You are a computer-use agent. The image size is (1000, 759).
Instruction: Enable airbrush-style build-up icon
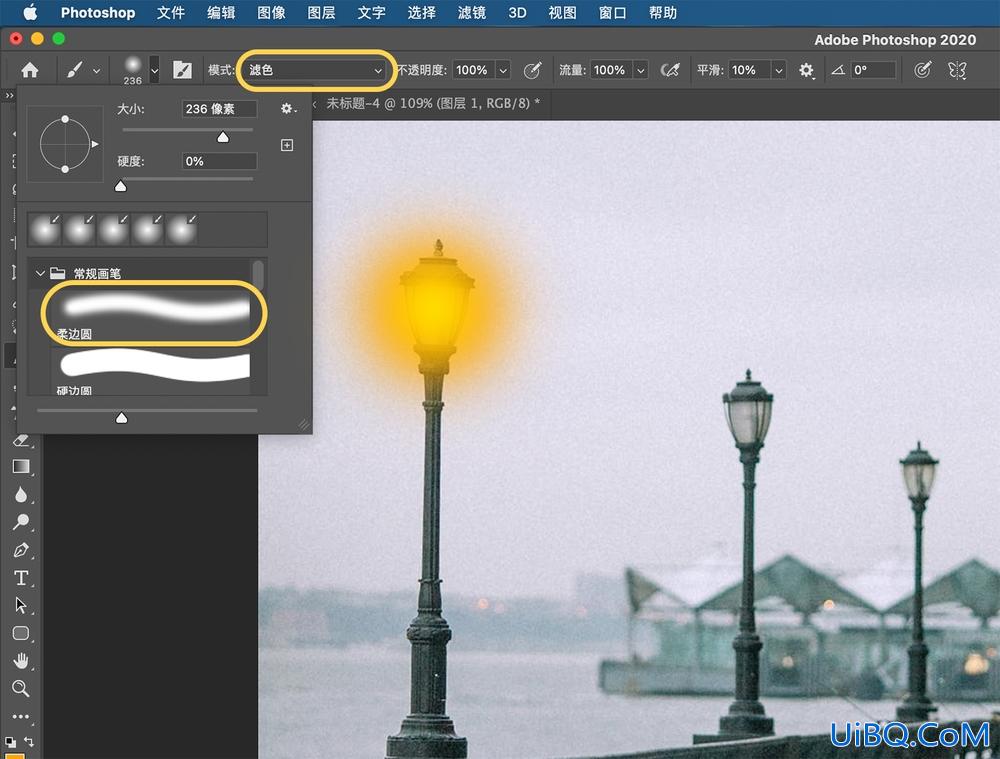coord(670,70)
